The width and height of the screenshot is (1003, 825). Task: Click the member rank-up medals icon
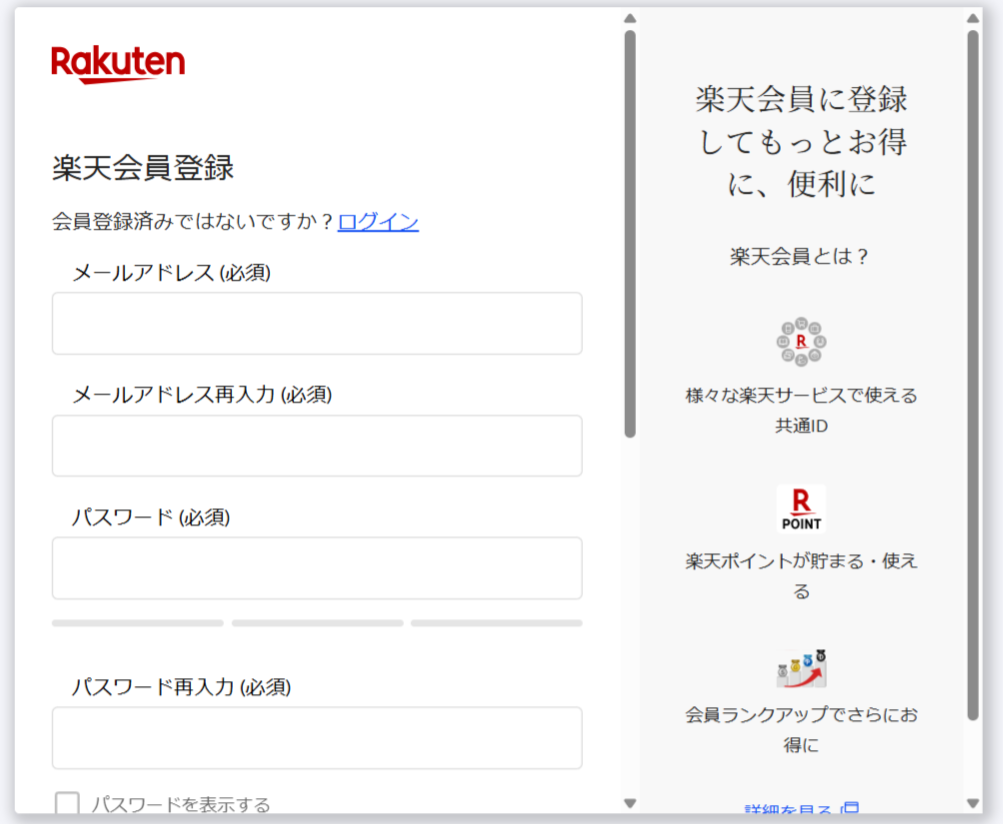pyautogui.click(x=802, y=668)
